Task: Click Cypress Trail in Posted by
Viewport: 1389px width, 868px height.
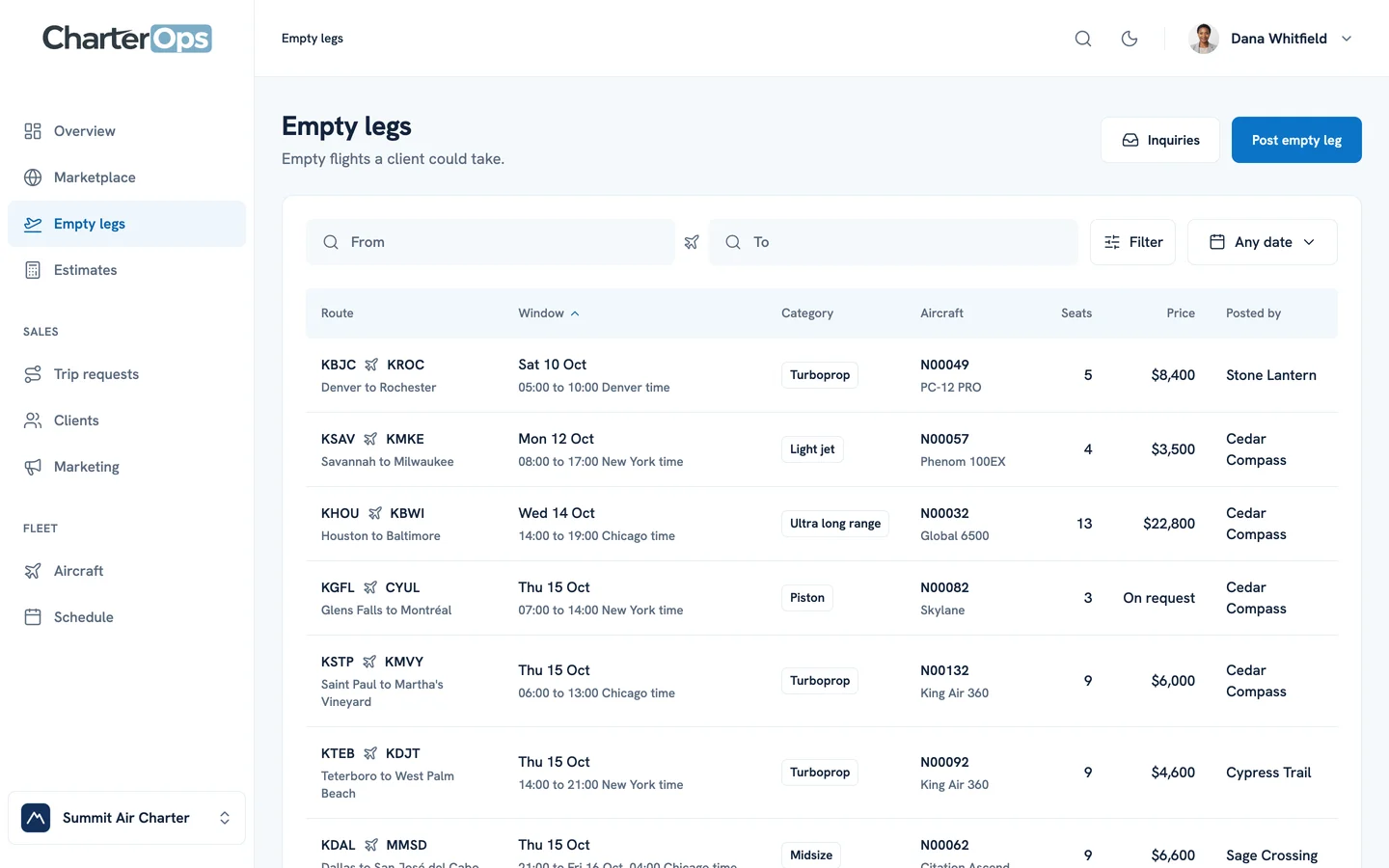Action: point(1268,773)
